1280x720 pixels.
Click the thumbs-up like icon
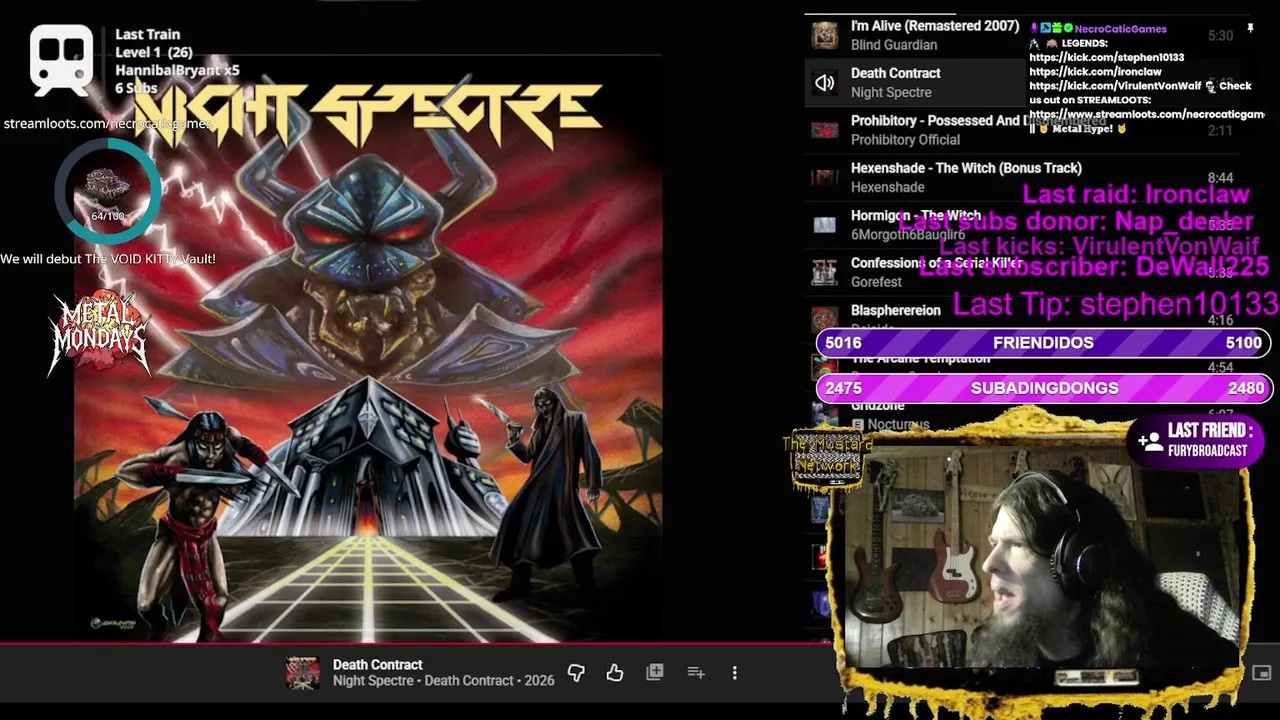point(615,673)
